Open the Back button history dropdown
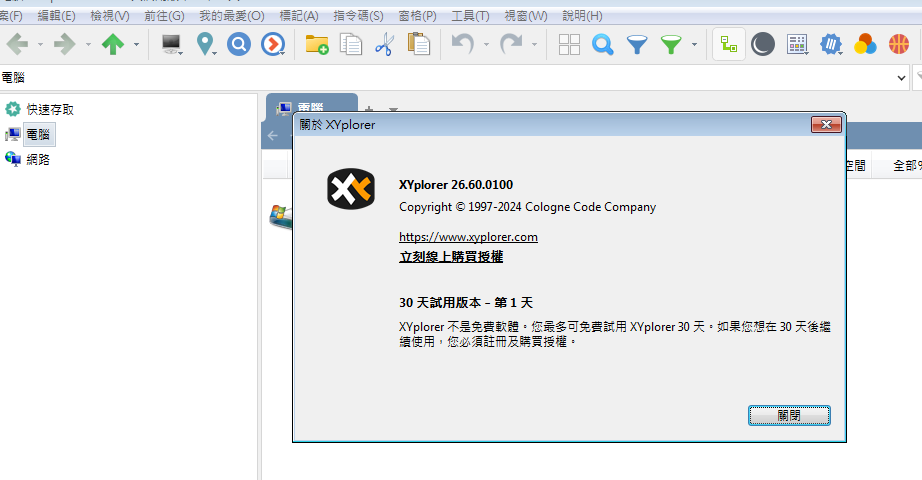Screen dimensions: 922x480 (40, 45)
